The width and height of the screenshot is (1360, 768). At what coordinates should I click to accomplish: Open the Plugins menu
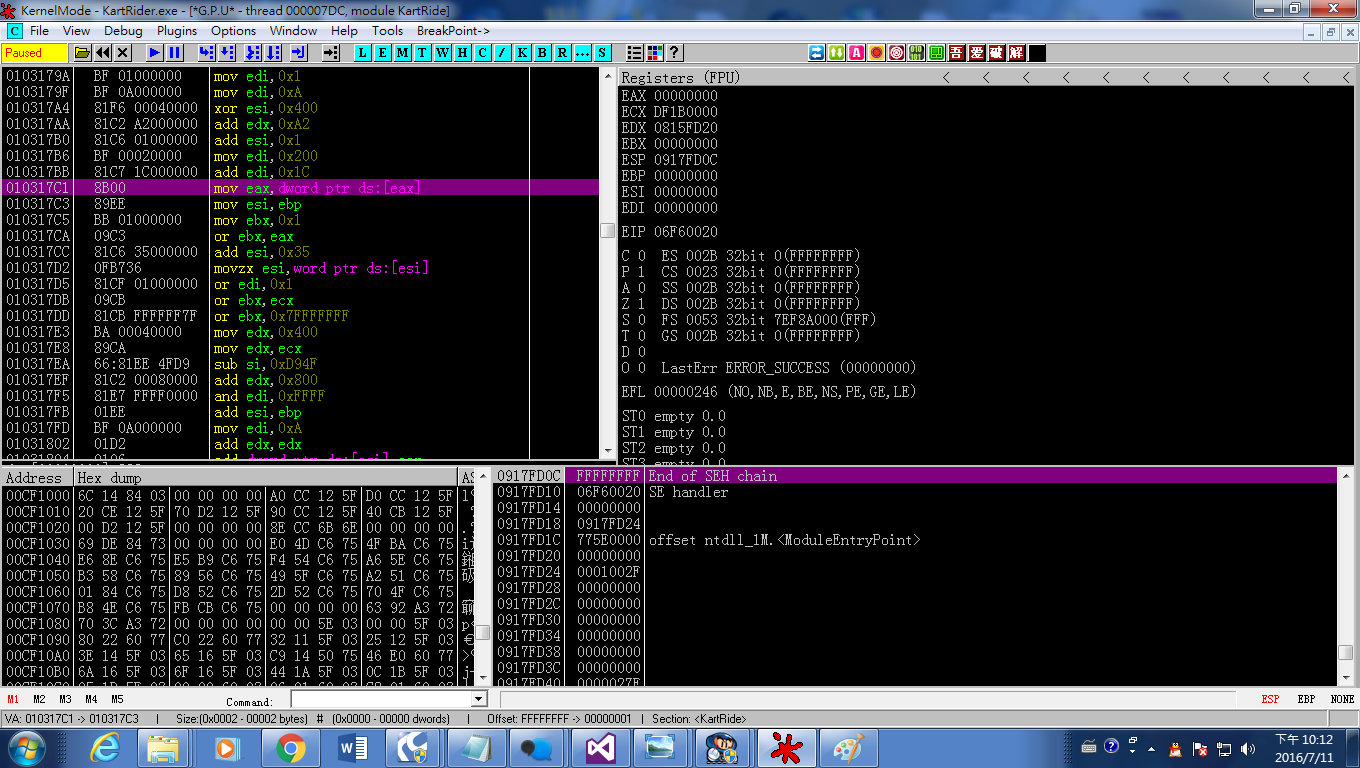click(177, 31)
